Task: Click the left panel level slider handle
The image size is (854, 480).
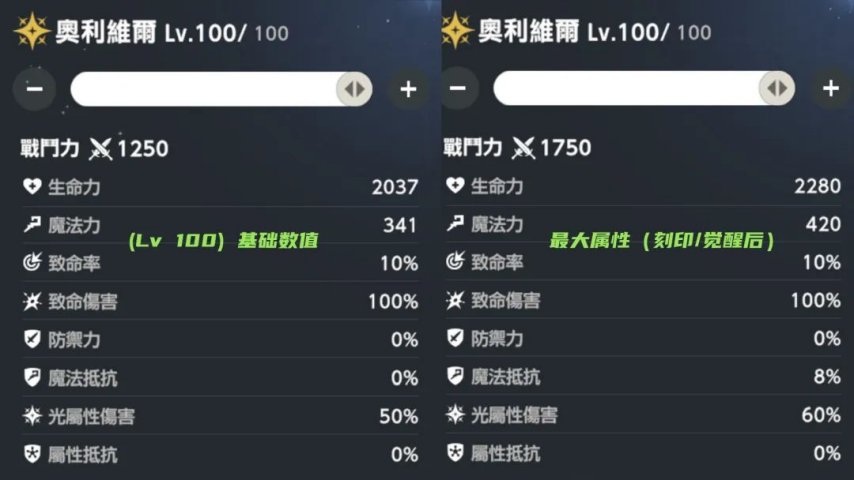Action: point(353,89)
